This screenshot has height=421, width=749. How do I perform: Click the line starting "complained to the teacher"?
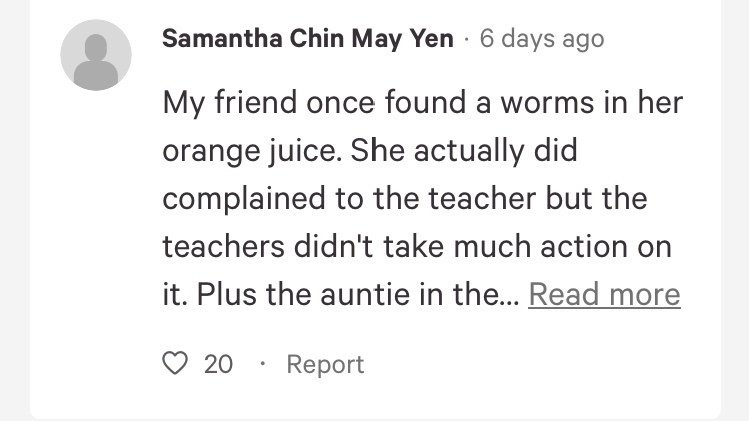point(404,199)
